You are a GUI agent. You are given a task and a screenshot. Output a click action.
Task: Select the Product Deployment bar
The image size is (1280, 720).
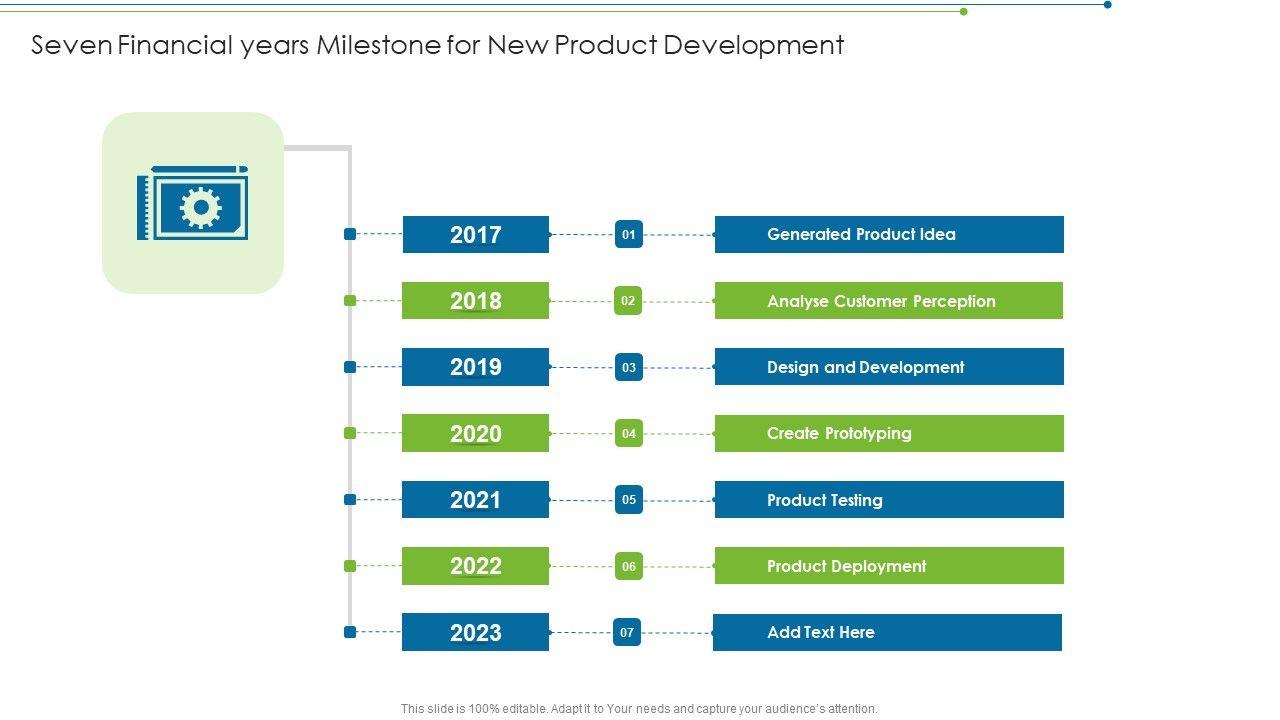point(889,566)
